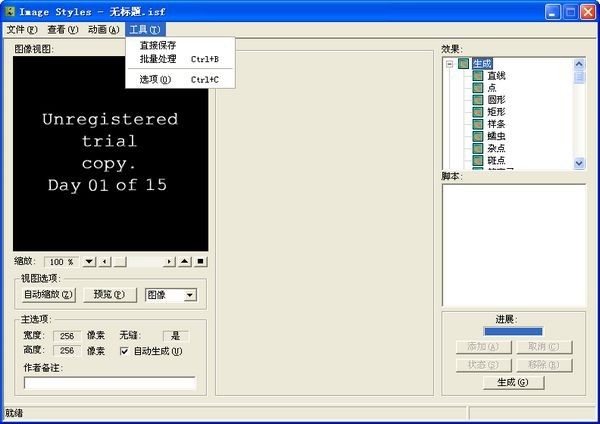Click the 取消 button

click(x=544, y=347)
